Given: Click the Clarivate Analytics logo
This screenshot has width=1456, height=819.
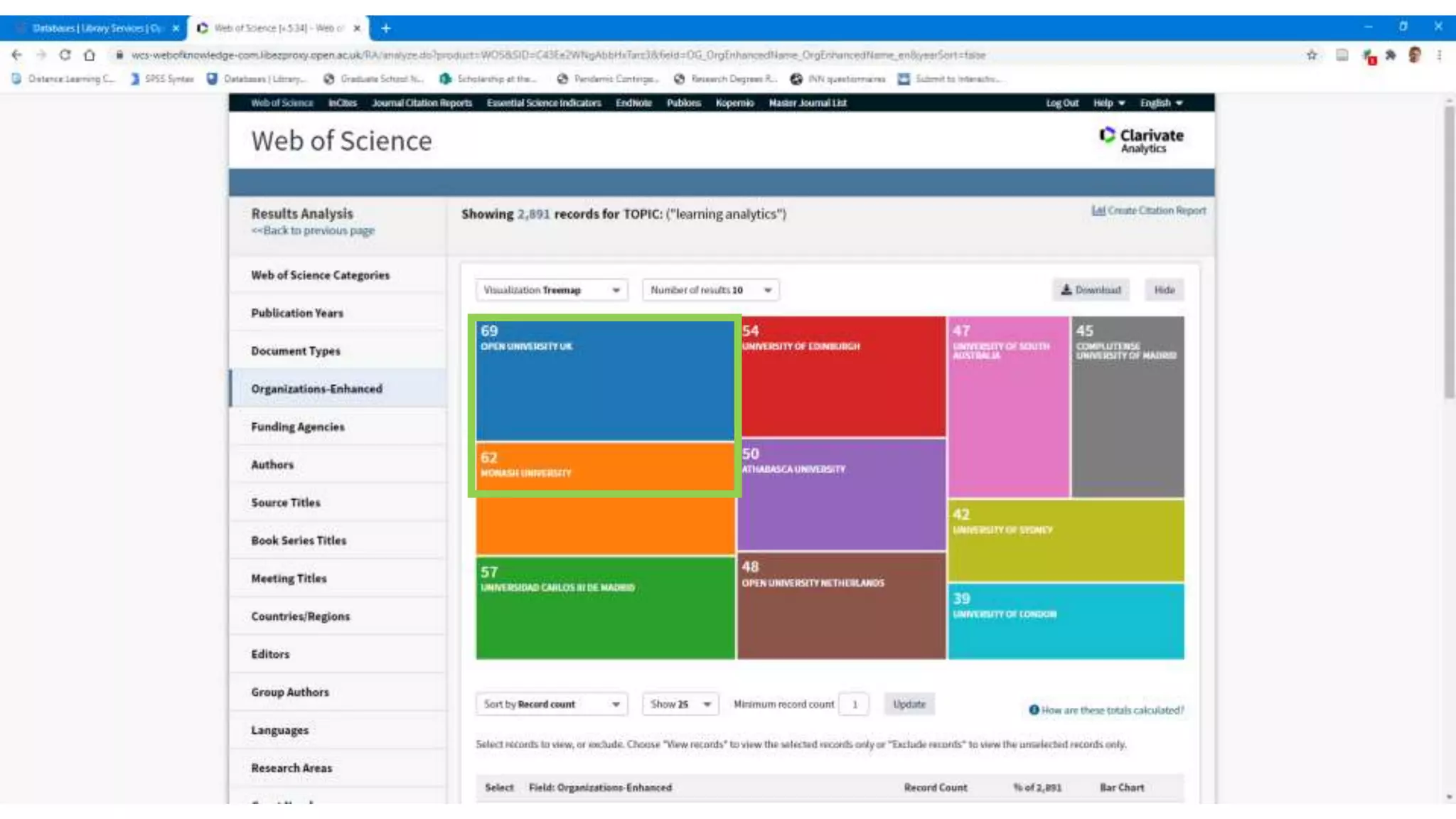Looking at the screenshot, I should [x=1142, y=140].
